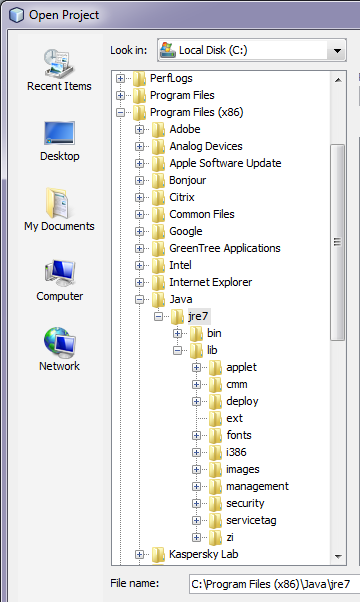
Task: Expand the Analog Devices node
Action: click(x=139, y=146)
